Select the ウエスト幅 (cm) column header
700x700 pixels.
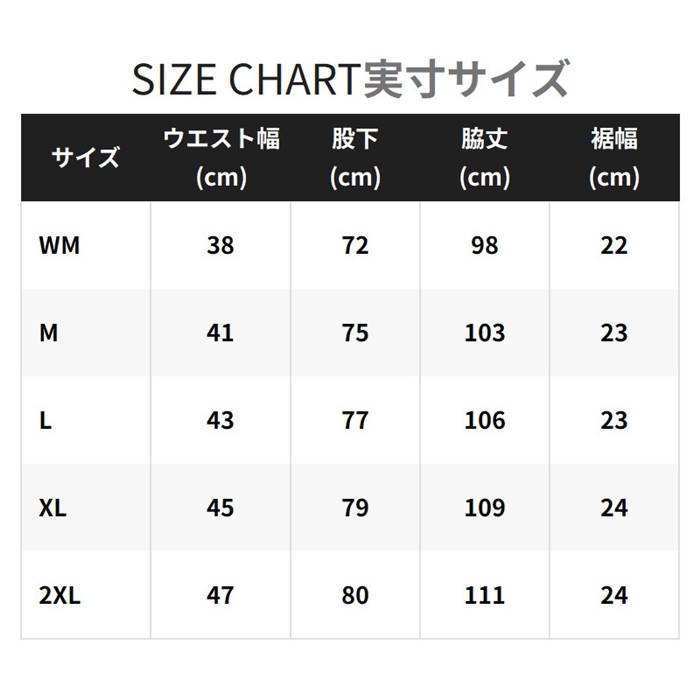[221, 158]
